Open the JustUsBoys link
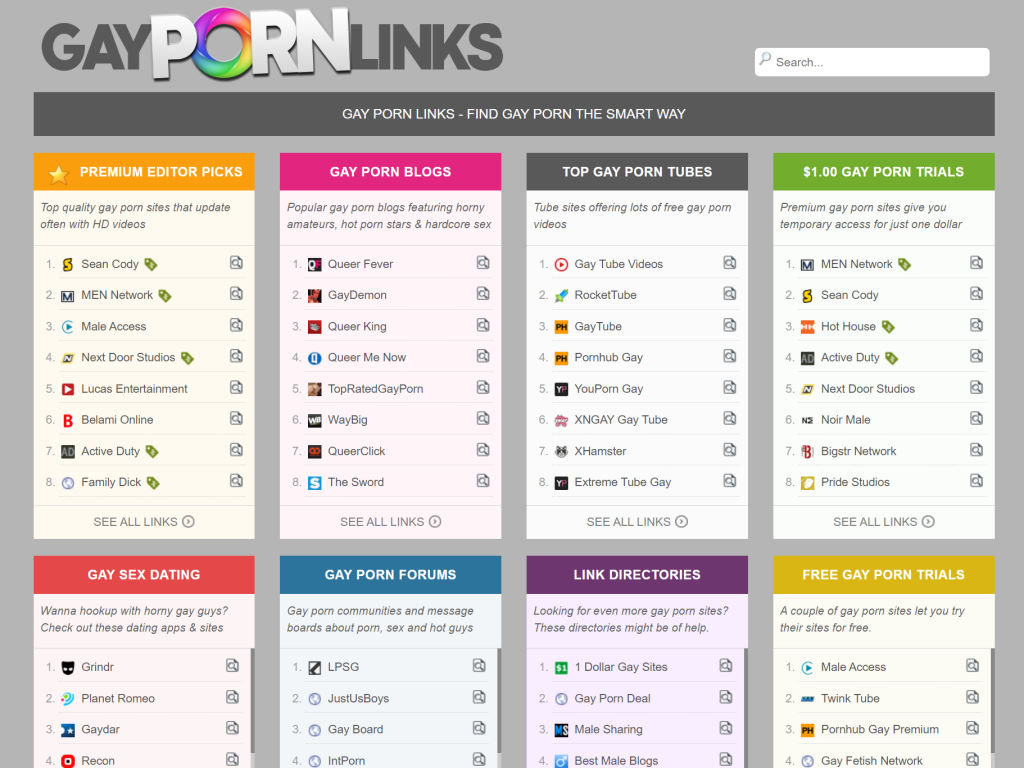The width and height of the screenshot is (1024, 768). pos(358,698)
